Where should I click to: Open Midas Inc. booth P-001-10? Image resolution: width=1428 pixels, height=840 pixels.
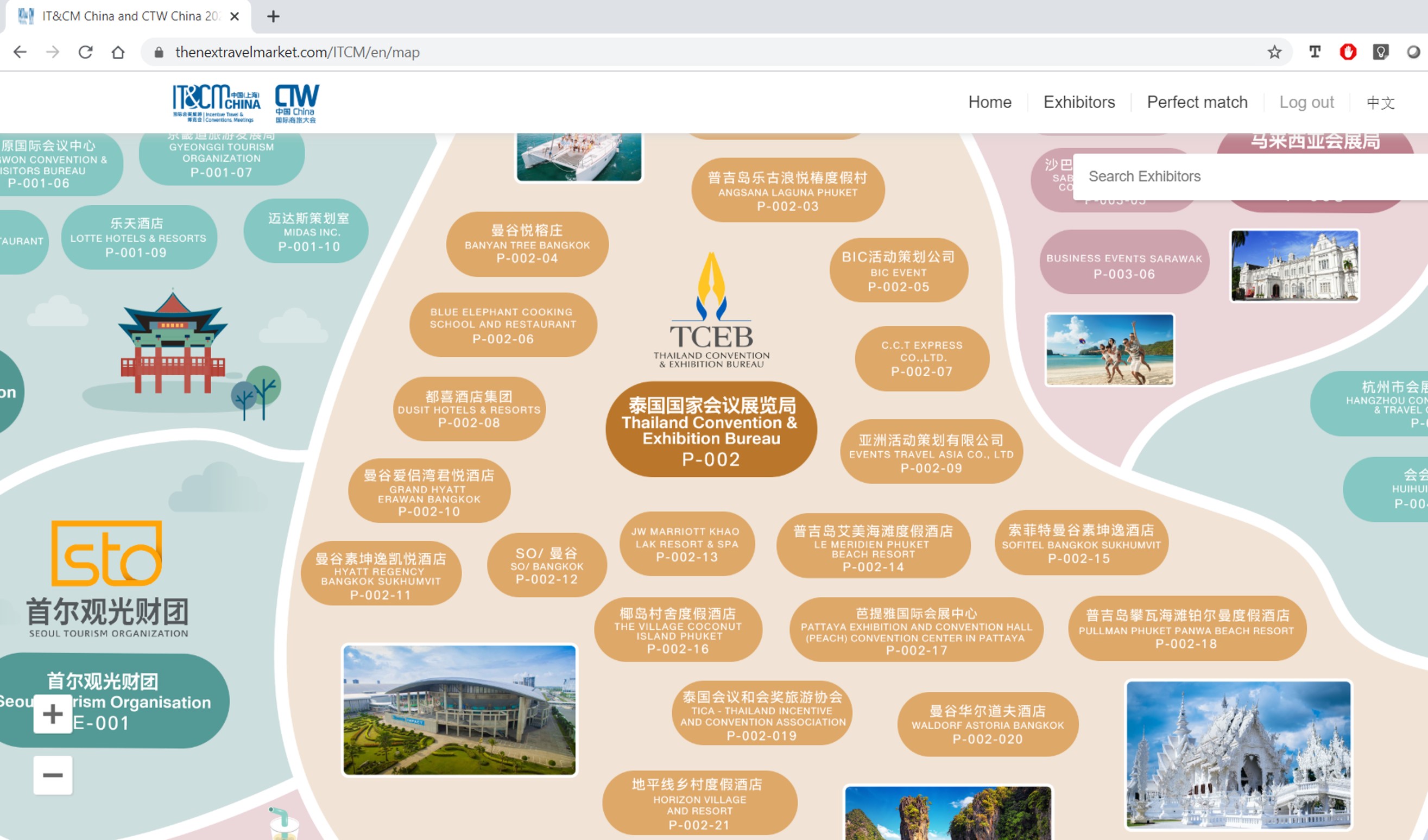point(307,231)
